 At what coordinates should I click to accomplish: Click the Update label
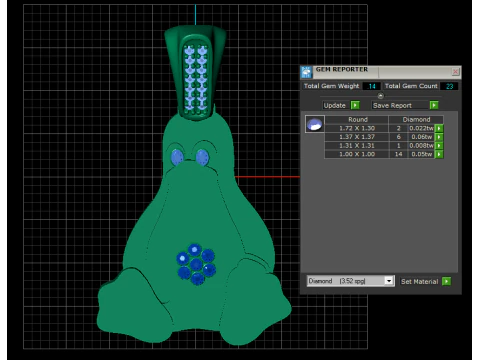point(334,105)
